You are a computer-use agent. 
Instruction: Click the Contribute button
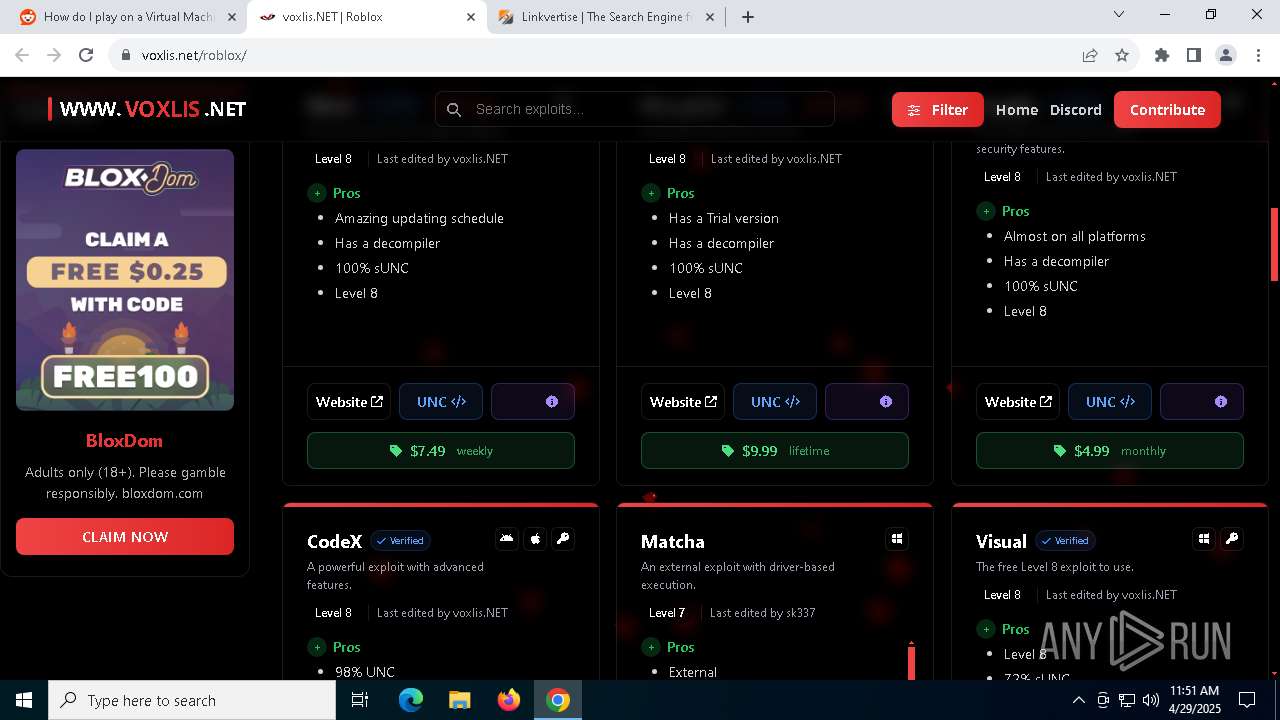point(1167,110)
